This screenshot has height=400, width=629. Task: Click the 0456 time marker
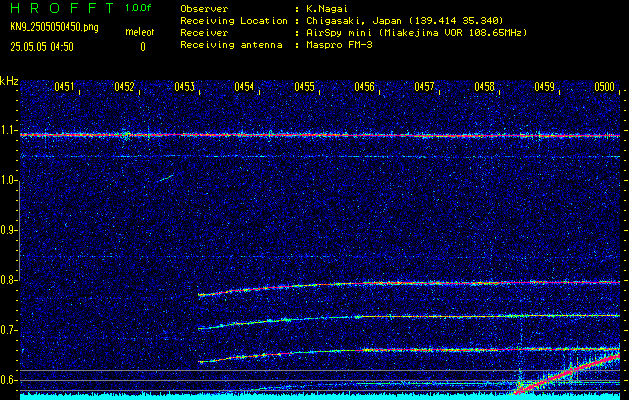364,86
